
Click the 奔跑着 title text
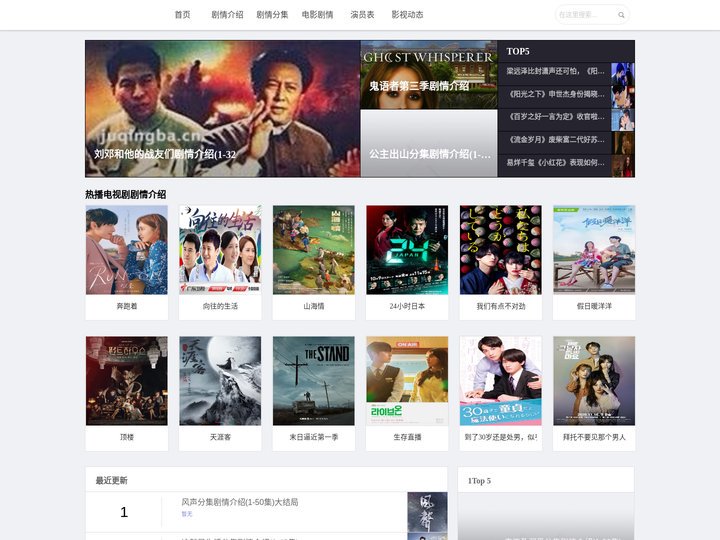tap(127, 306)
